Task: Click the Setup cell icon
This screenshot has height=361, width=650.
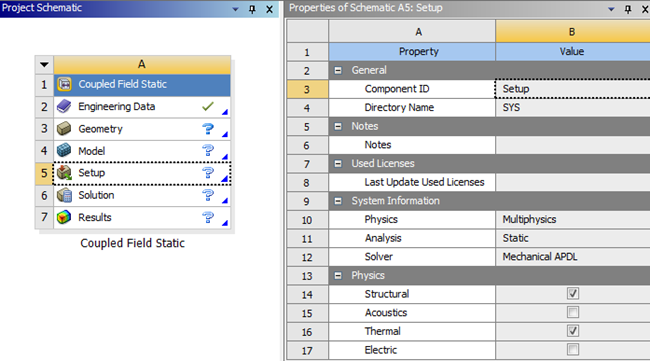Action: coord(64,173)
